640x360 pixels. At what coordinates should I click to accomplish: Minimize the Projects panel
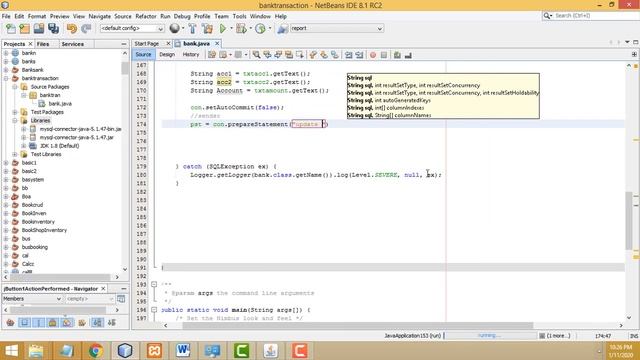(124, 44)
